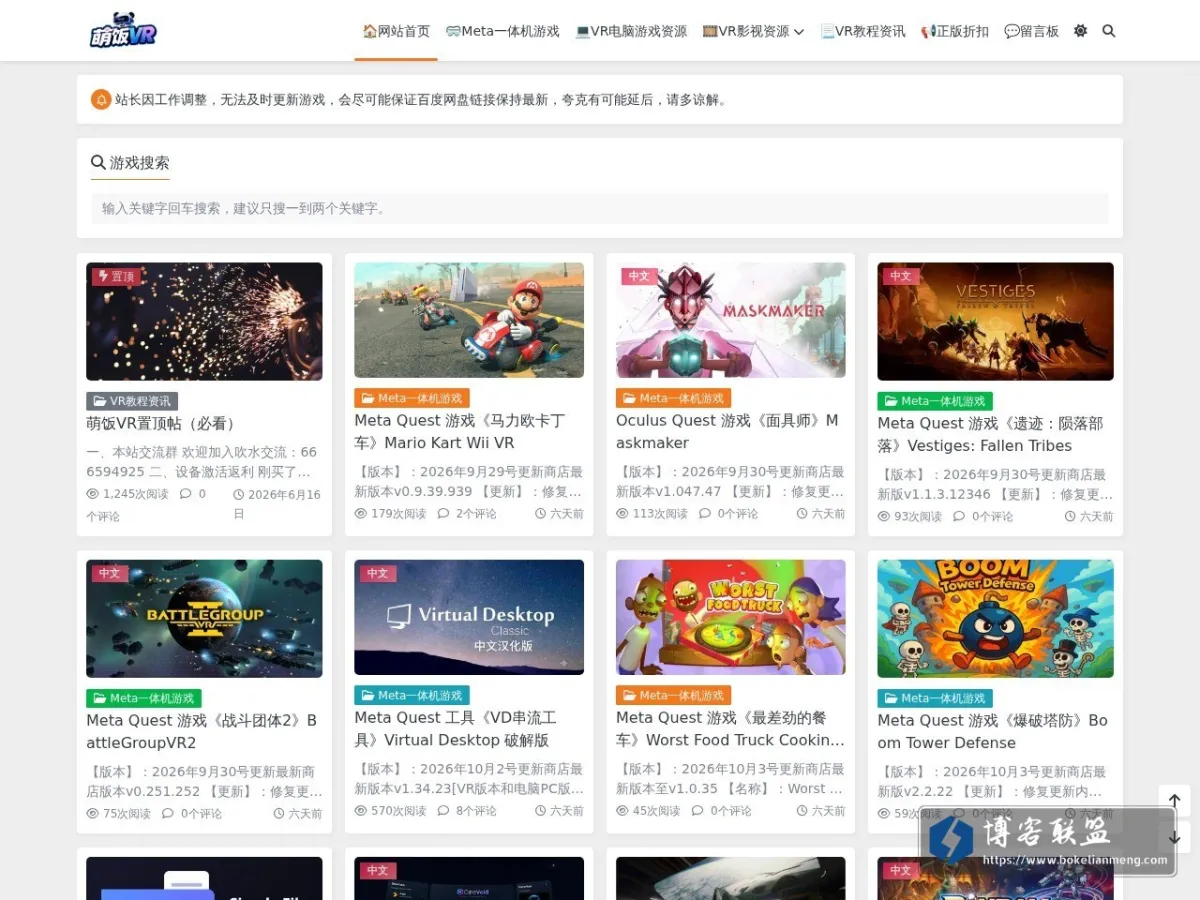Image resolution: width=1200 pixels, height=900 pixels.
Task: Click clock icon on Mario Kart card
Action: (x=540, y=513)
